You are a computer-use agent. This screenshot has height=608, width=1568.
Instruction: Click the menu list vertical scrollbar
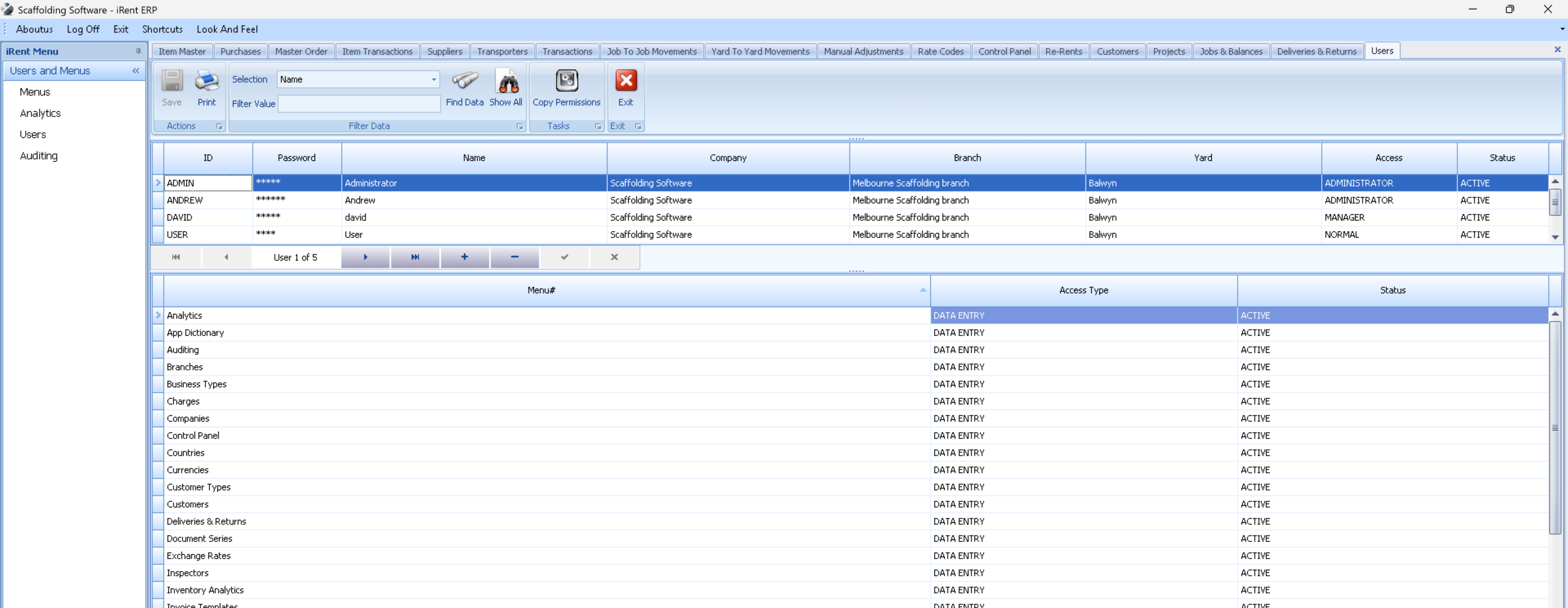tap(1555, 428)
